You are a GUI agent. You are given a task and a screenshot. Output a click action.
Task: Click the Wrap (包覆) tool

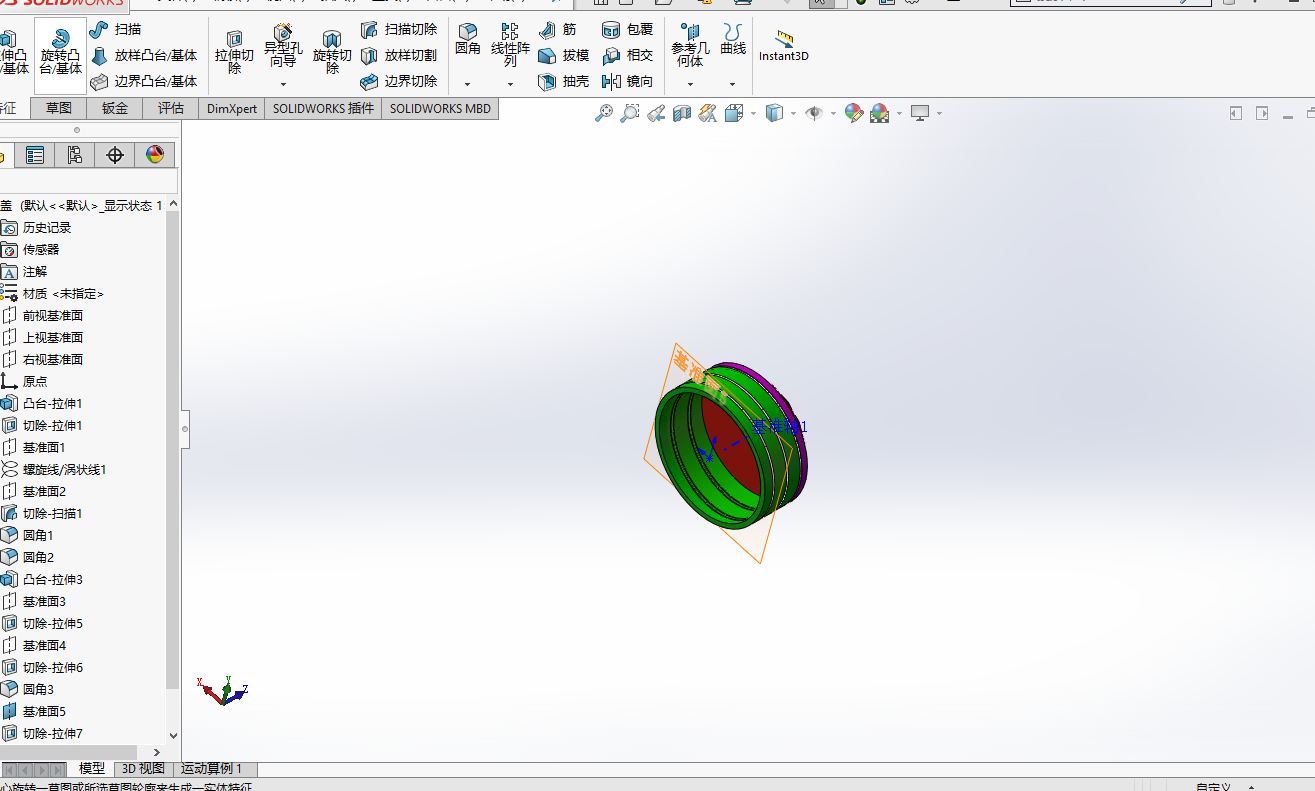628,30
